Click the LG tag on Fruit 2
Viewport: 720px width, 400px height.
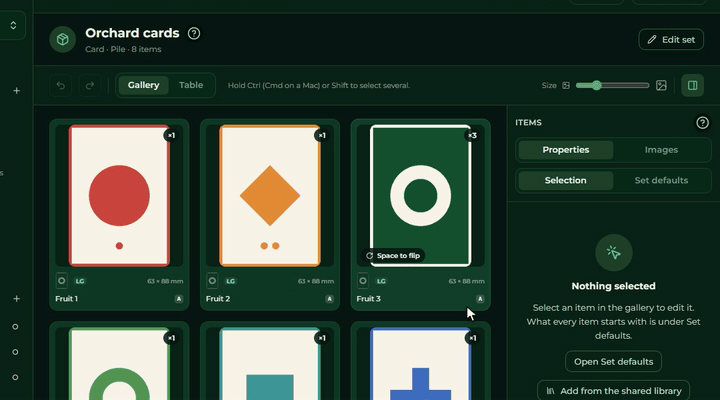click(231, 281)
